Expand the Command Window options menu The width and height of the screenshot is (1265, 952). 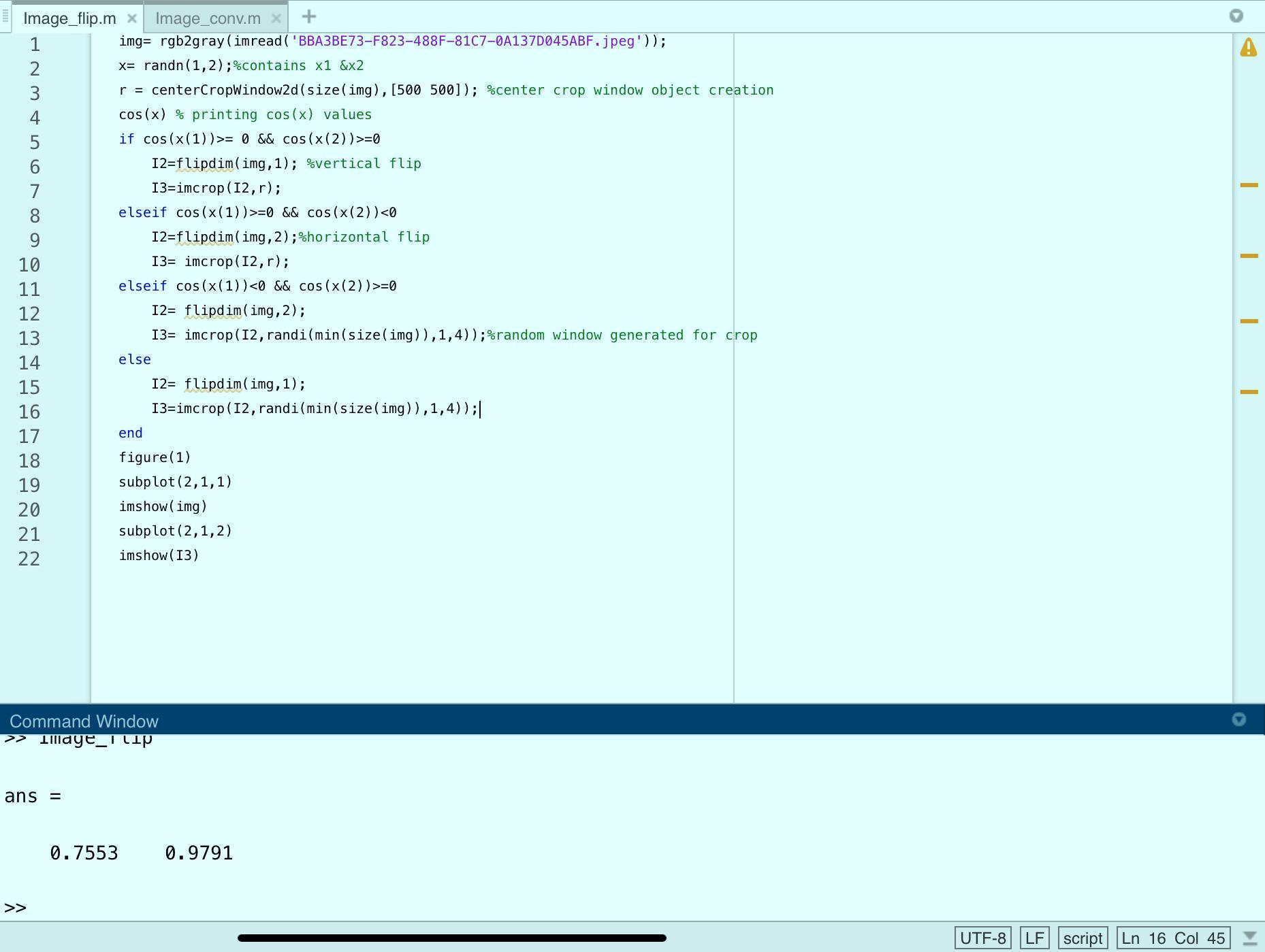click(x=1238, y=720)
